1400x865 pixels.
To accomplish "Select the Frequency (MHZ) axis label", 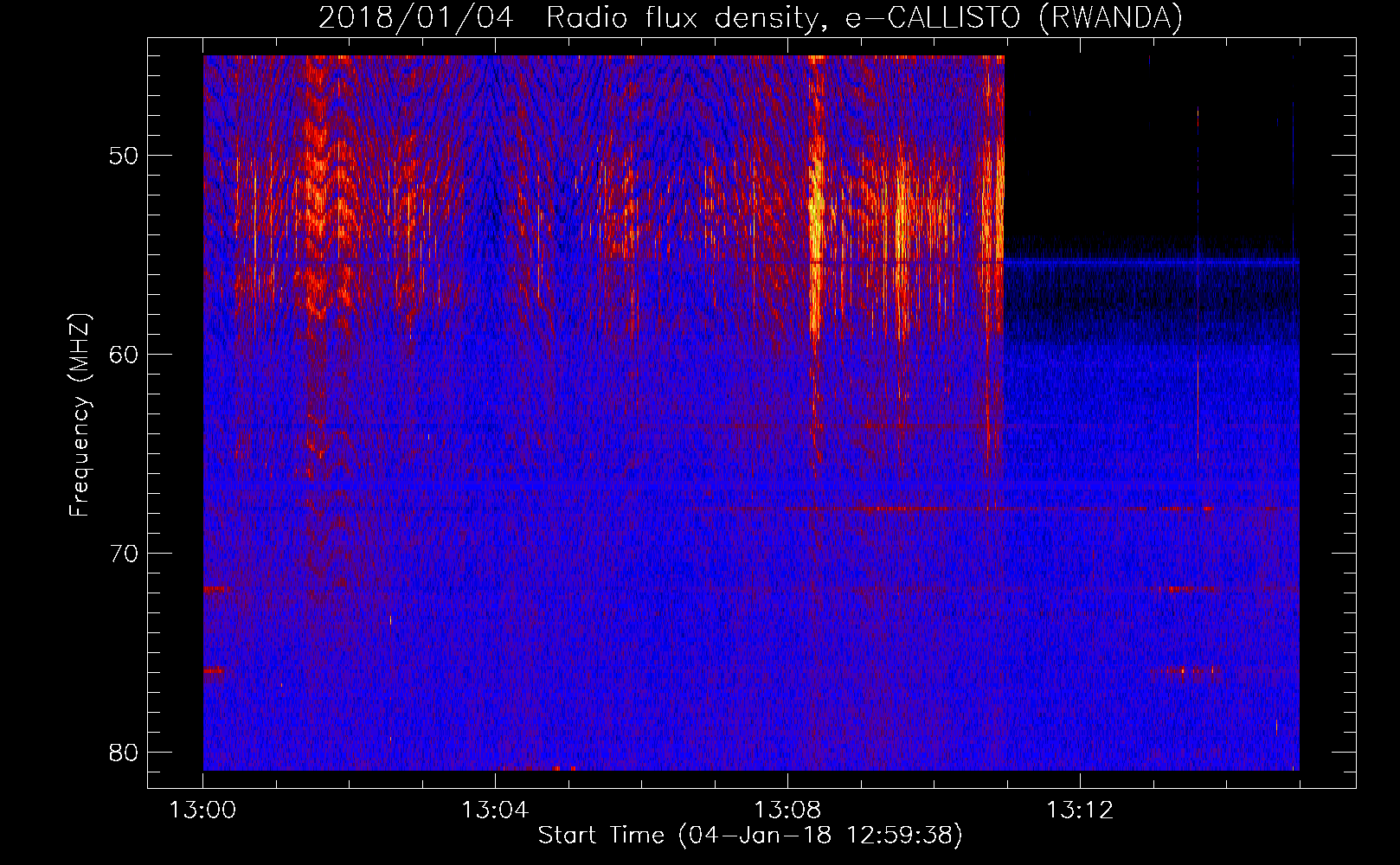I will pos(80,415).
